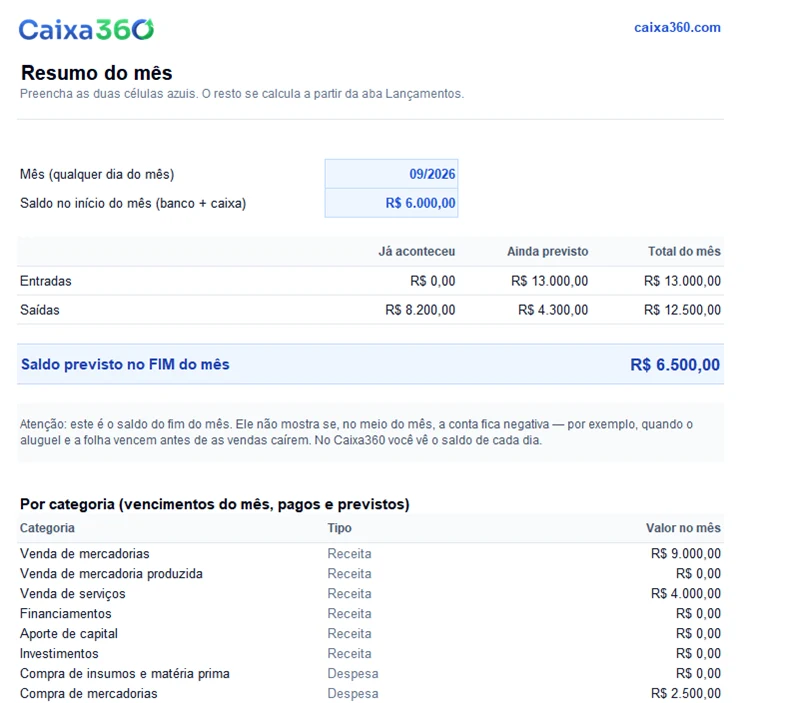Click the 'Já aconteceu' column header
The image size is (788, 703).
coord(417,251)
